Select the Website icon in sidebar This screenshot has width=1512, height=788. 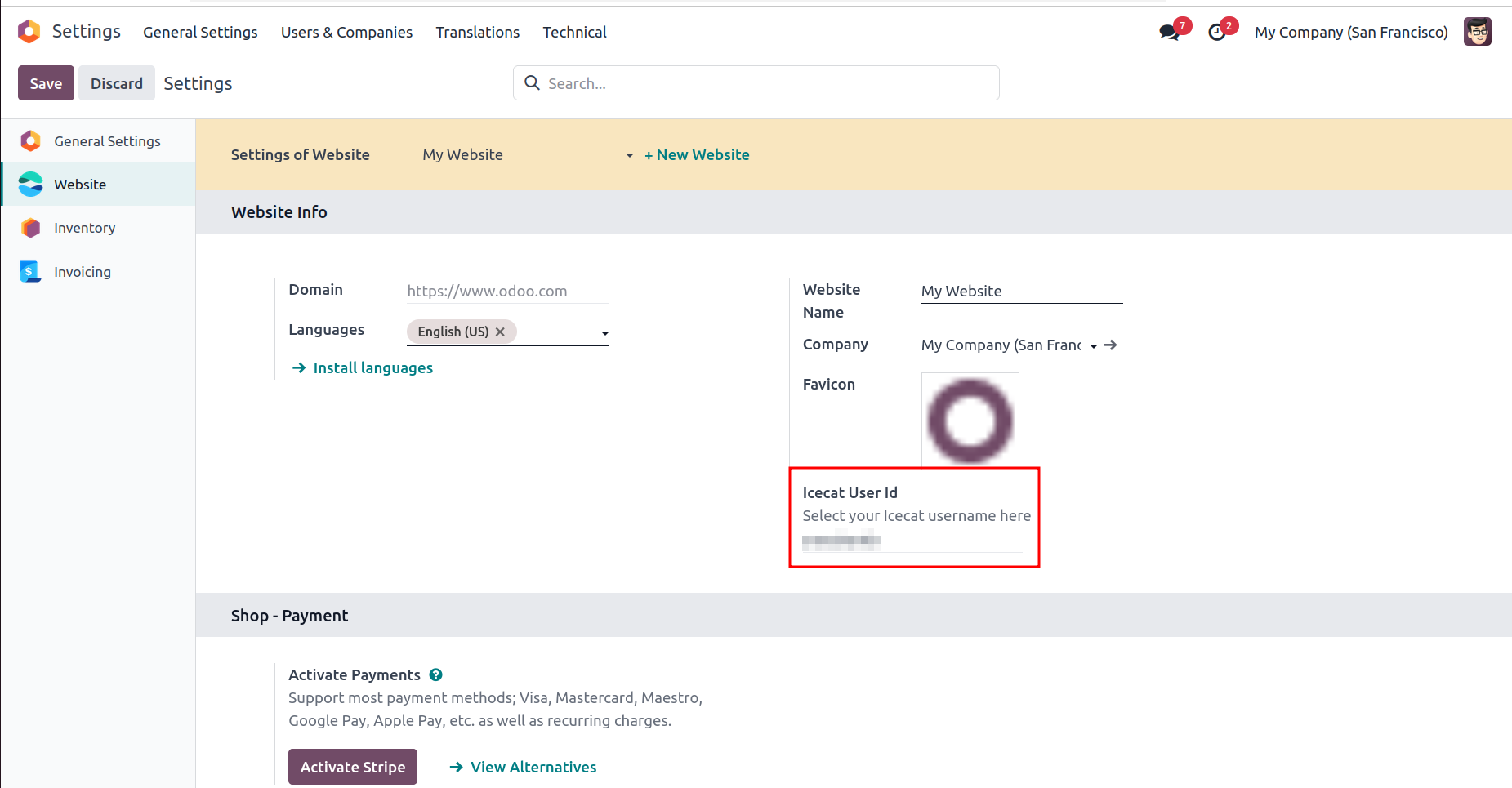tap(31, 185)
